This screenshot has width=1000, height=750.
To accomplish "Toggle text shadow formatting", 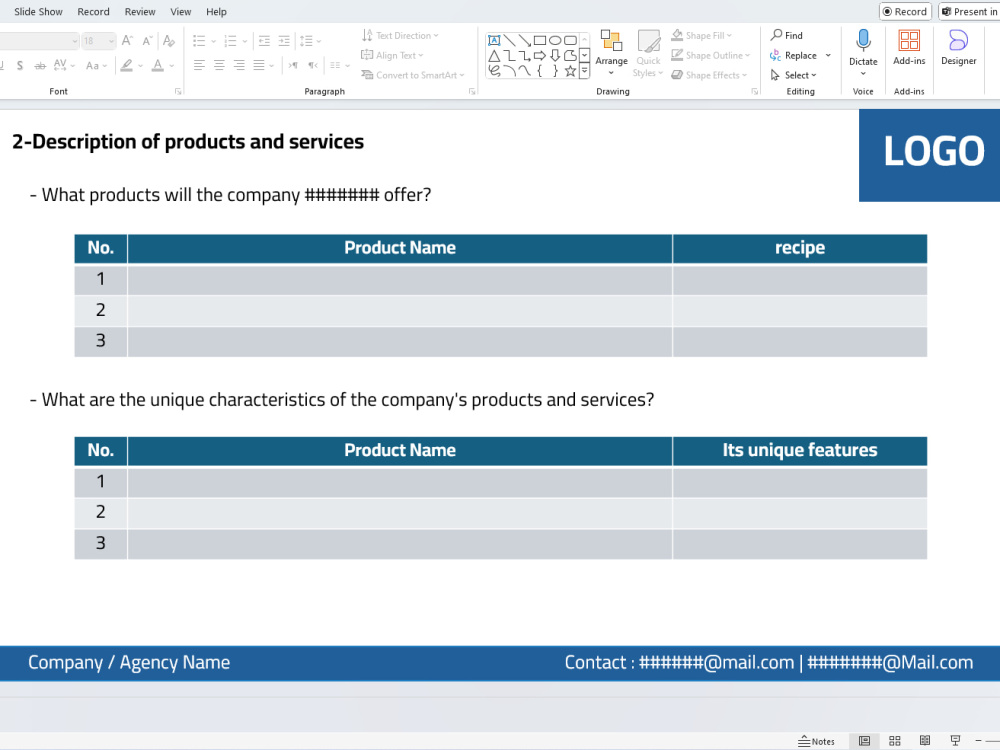I will [20, 65].
